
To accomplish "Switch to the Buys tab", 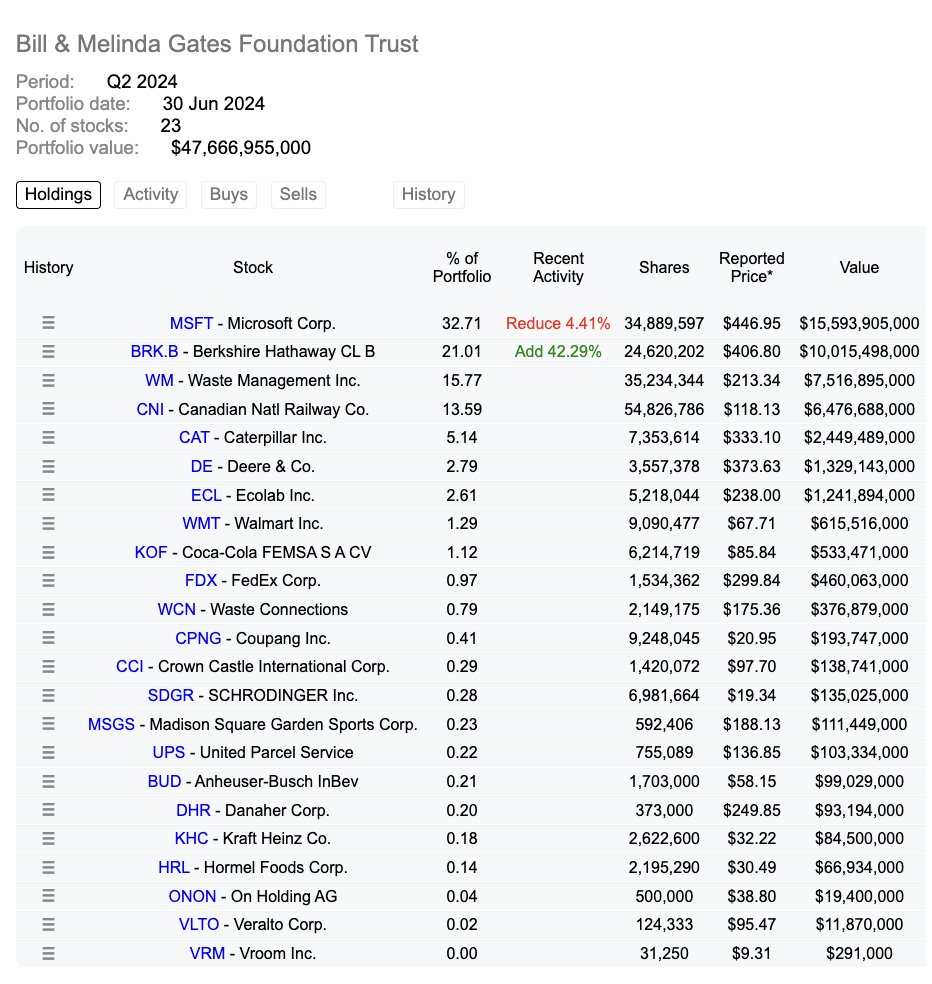I will click(x=228, y=195).
